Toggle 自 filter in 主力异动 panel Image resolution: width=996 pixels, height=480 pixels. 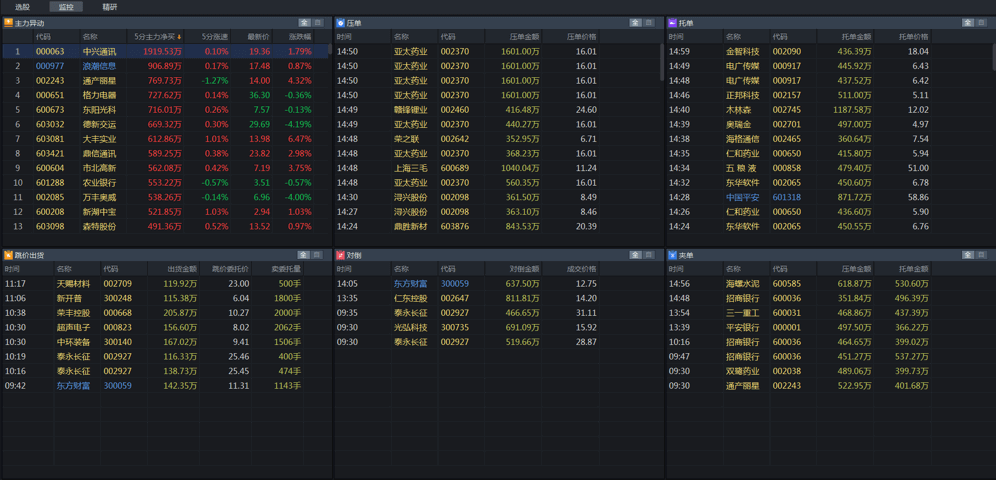pyautogui.click(x=316, y=22)
